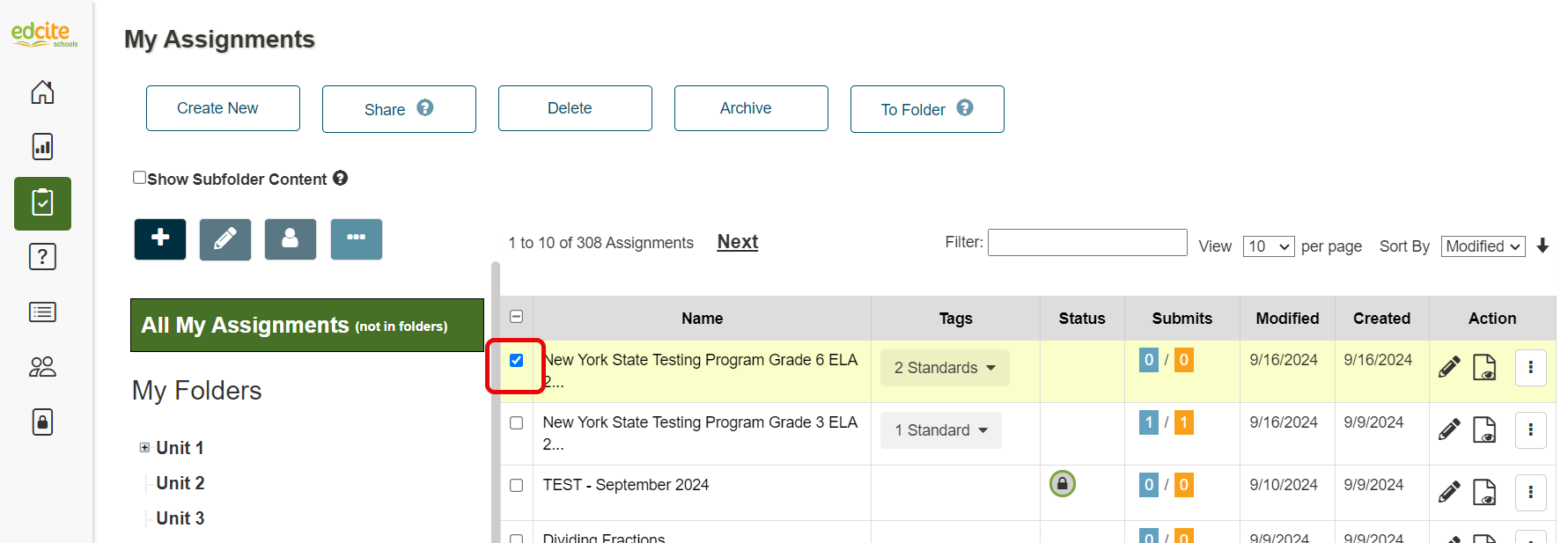Viewport: 1568px width, 543px height.
Task: Open the Unit 3 folder
Action: (180, 518)
